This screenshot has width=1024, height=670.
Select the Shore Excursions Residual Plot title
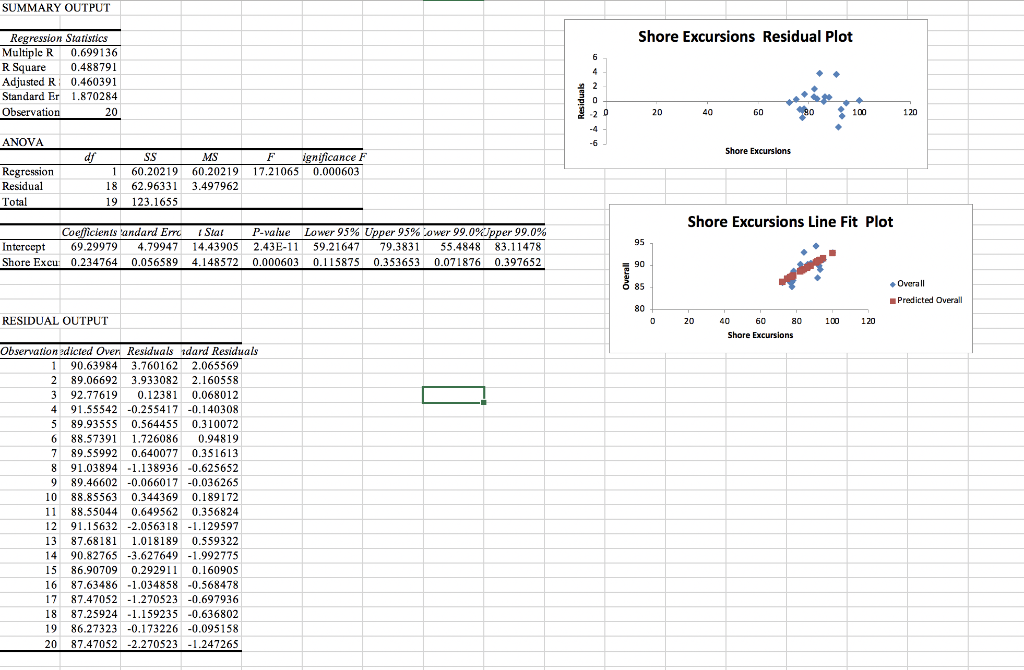[745, 37]
